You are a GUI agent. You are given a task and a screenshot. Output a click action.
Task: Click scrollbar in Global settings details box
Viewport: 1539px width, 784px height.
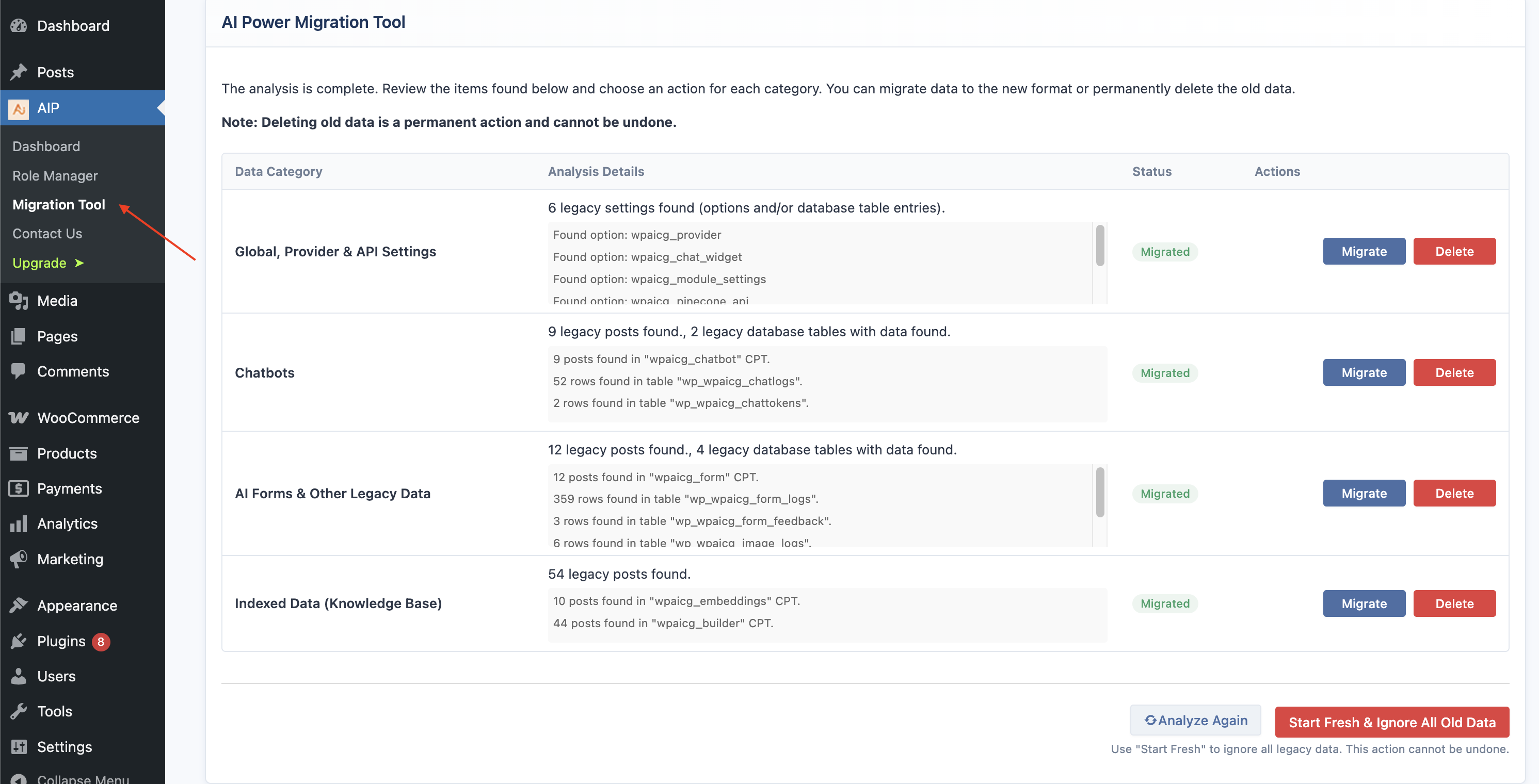point(1100,246)
